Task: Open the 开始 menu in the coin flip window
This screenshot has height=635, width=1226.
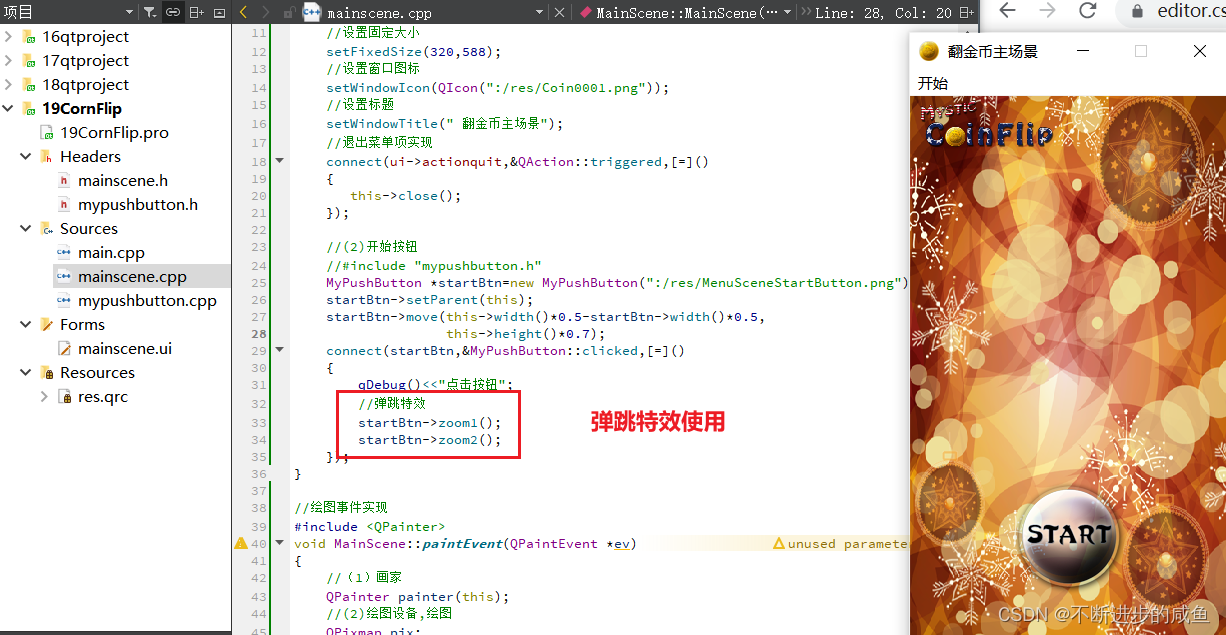Action: [x=932, y=84]
